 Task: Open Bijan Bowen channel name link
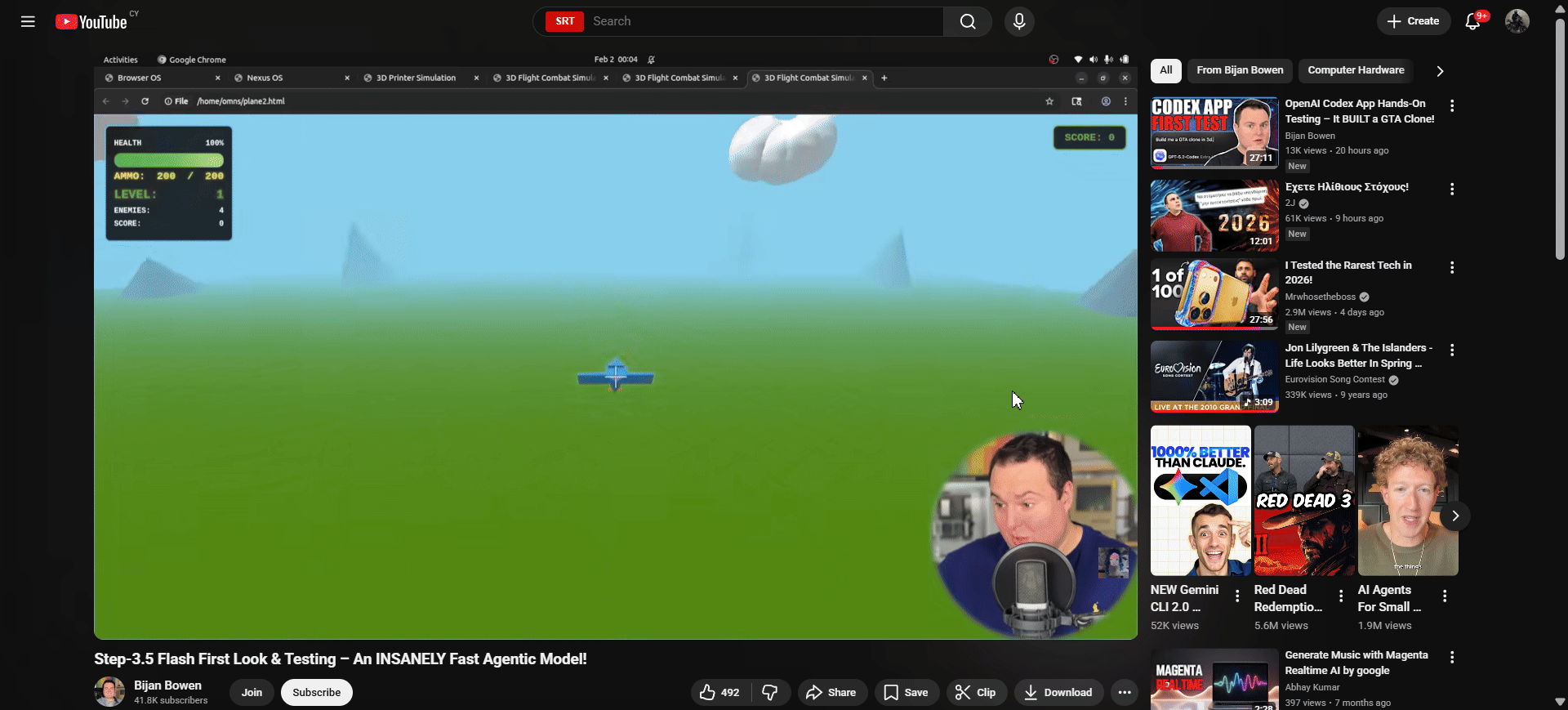tap(167, 685)
